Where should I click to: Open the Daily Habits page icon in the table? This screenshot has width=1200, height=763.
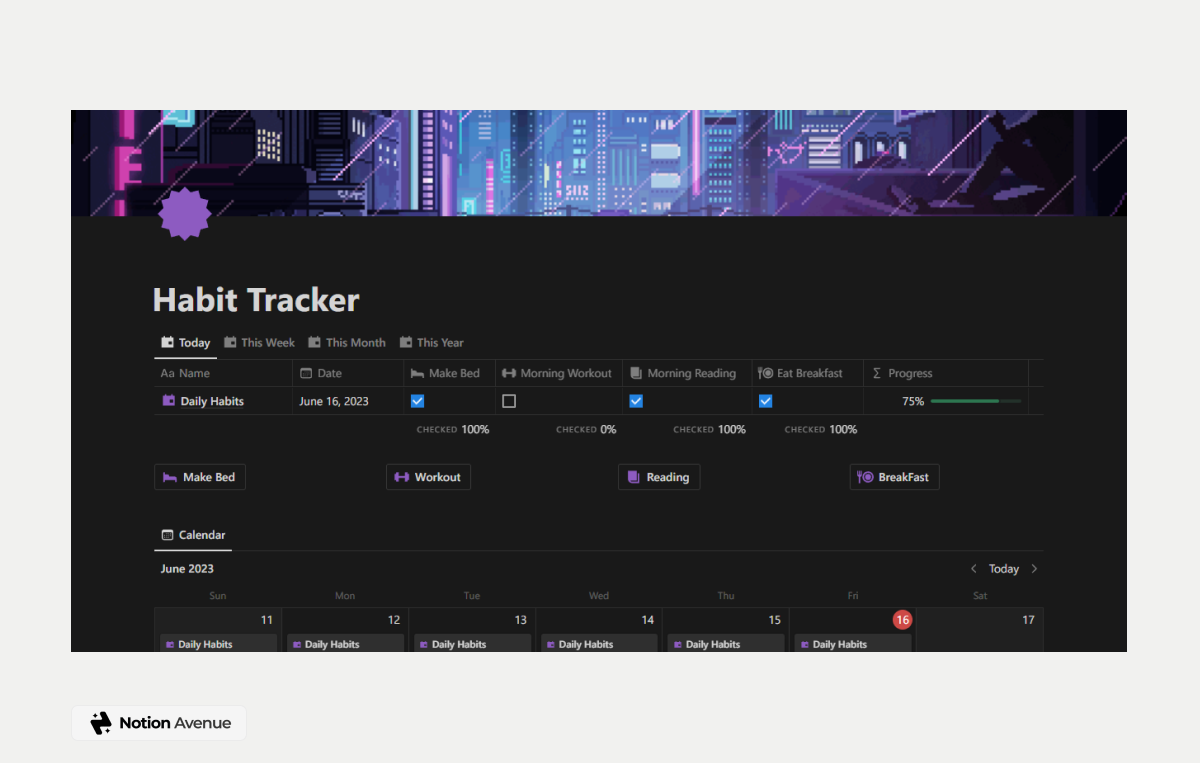(x=169, y=401)
